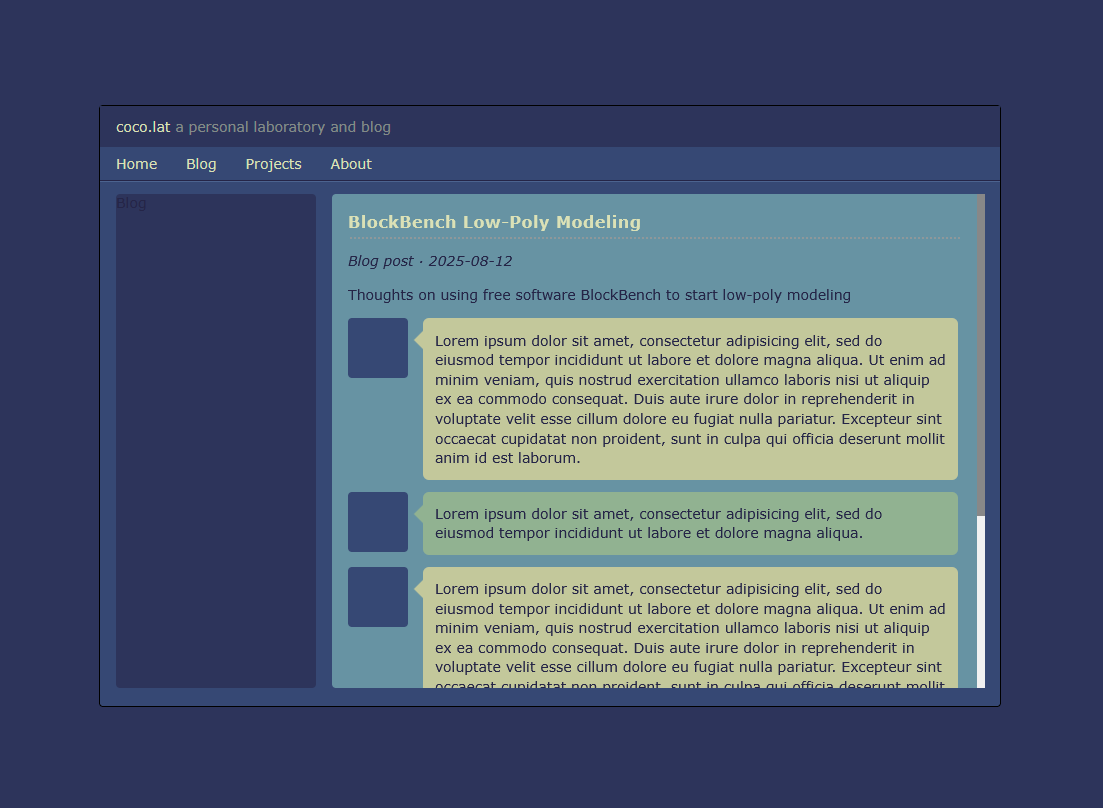
Task: Click the vertical scrollbar thumb in post panel
Action: click(981, 355)
